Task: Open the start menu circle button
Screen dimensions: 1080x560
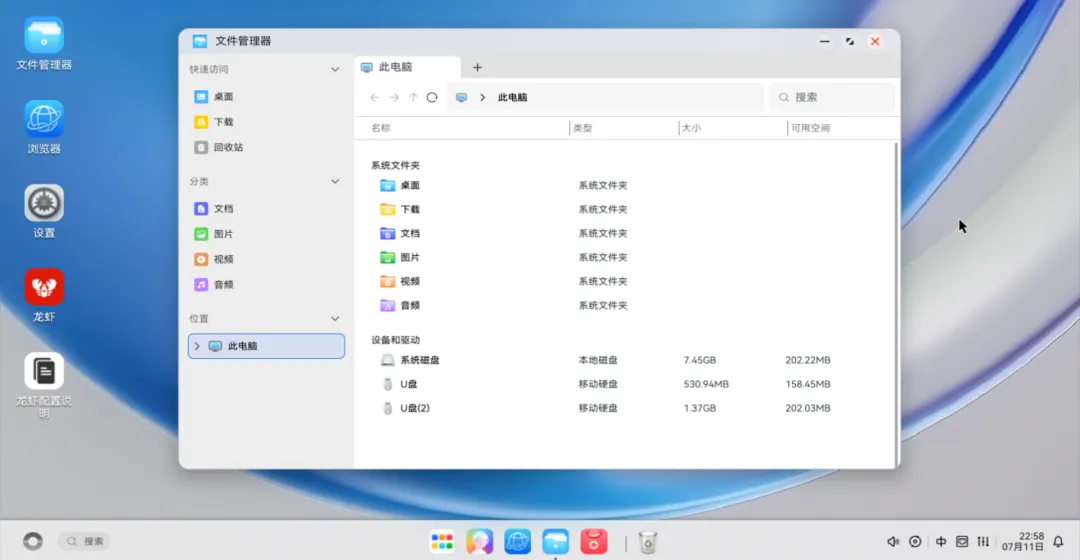Action: pos(32,541)
